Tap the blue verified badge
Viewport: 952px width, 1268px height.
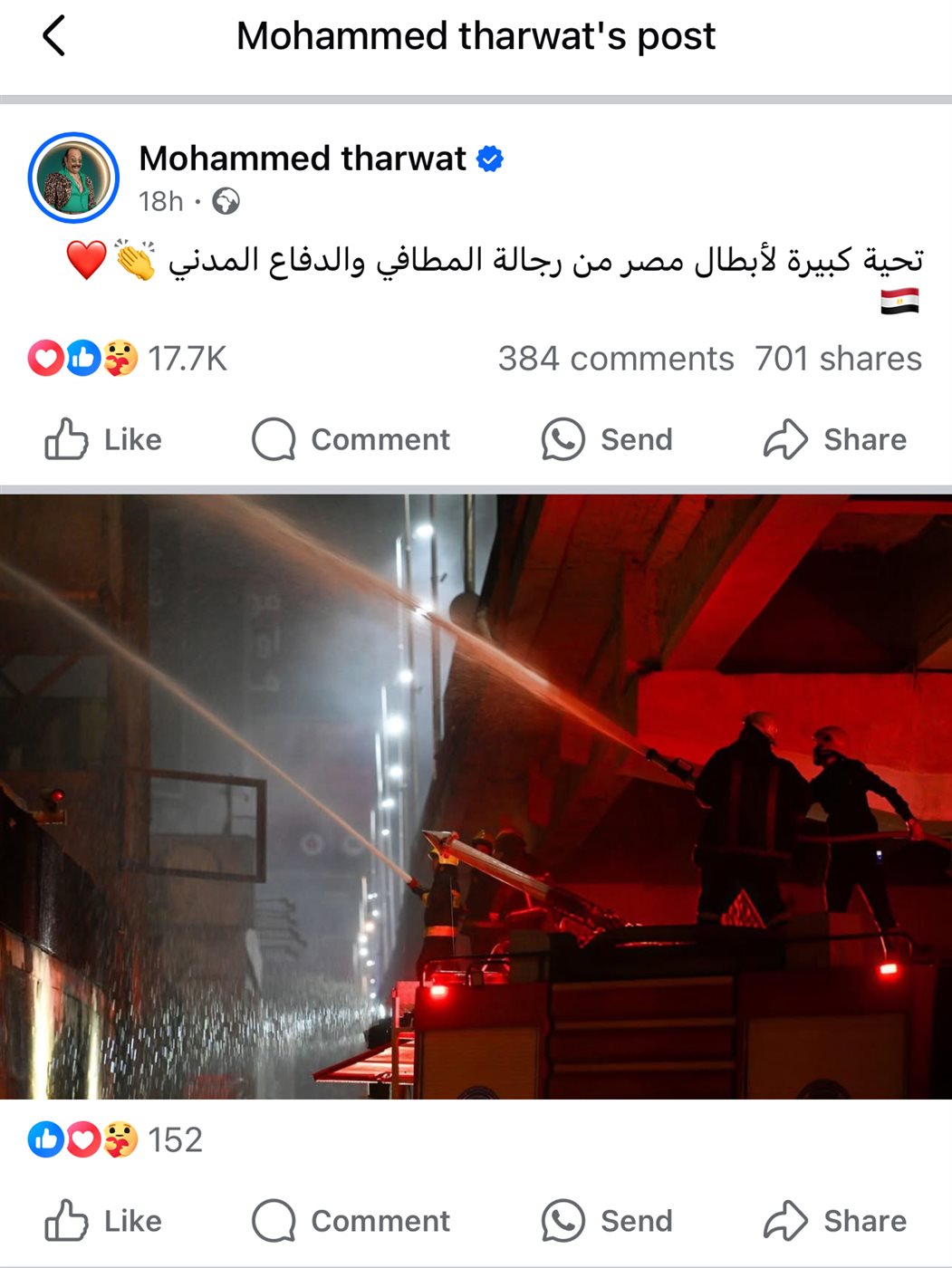(x=490, y=158)
